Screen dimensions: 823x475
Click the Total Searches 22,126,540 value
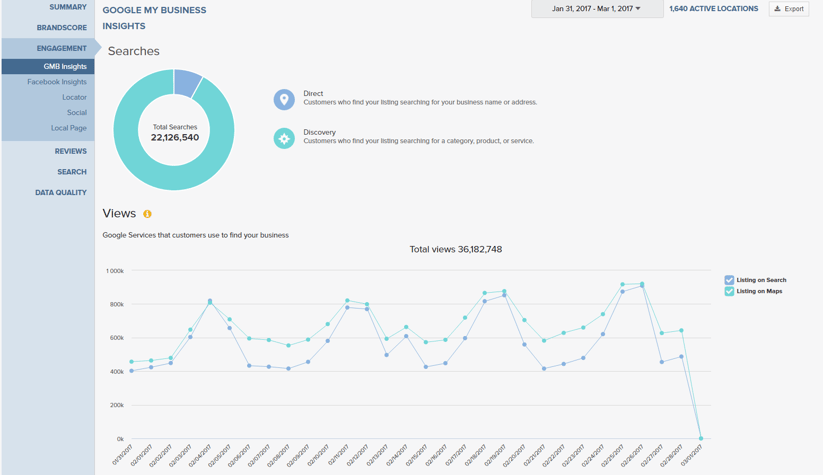click(x=175, y=138)
